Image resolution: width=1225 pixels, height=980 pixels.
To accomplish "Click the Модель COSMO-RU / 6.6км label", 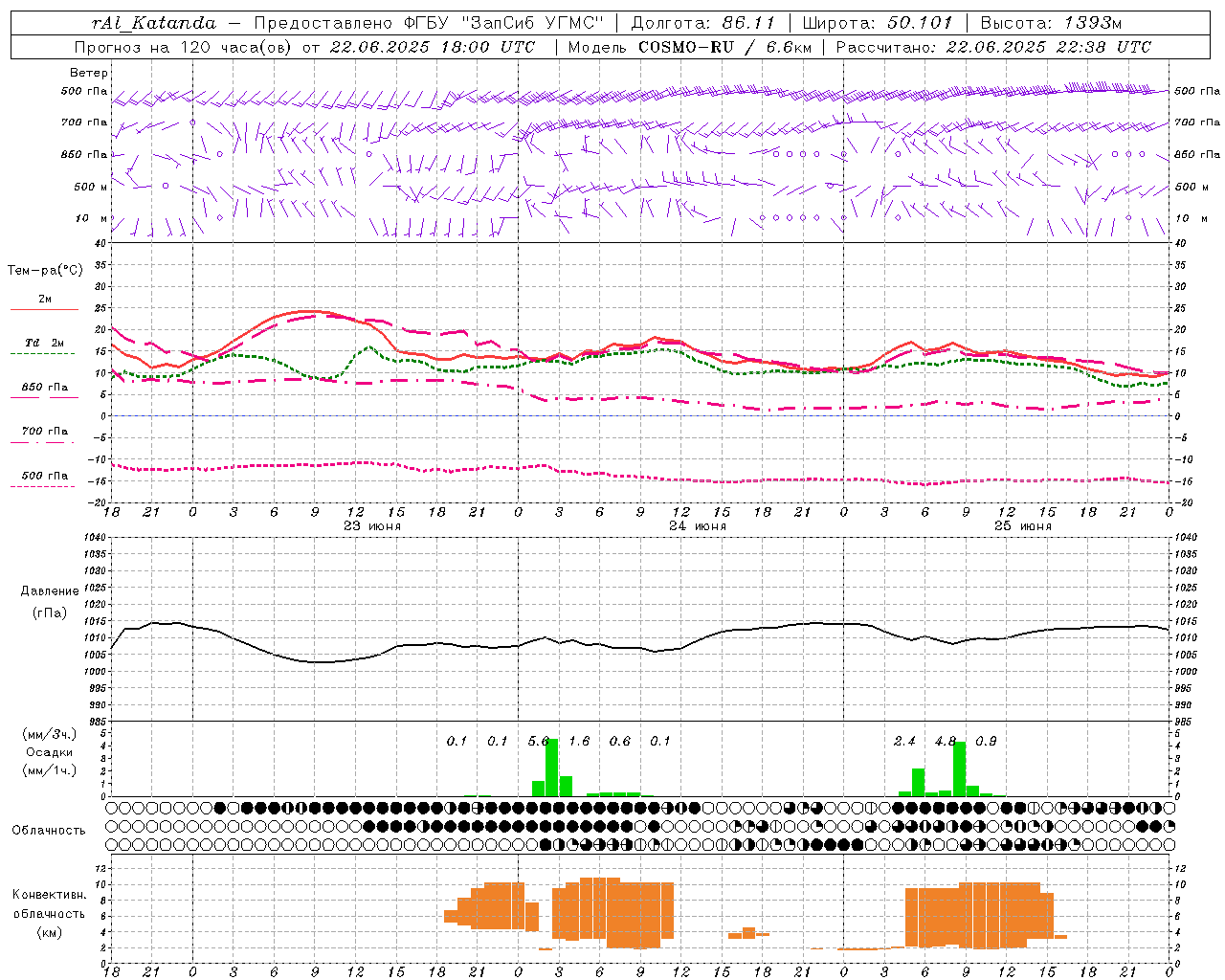I will pyautogui.click(x=689, y=47).
